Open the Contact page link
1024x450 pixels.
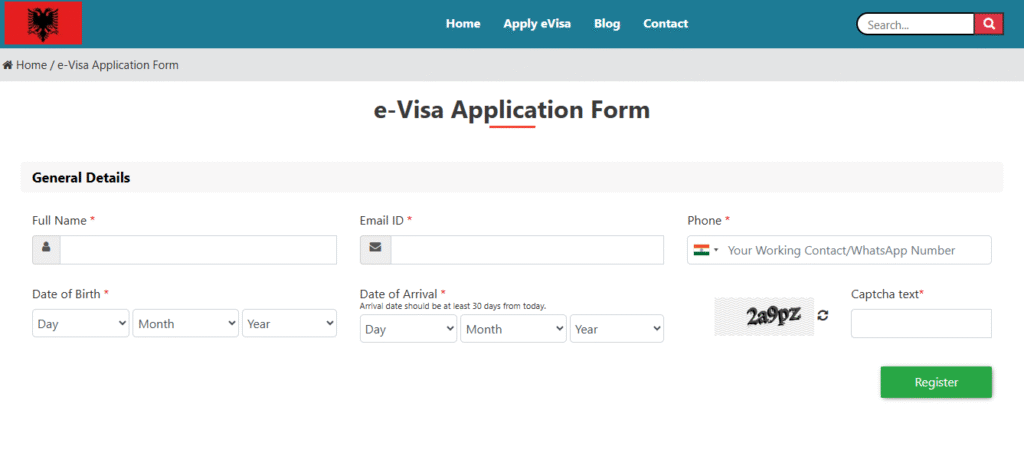[x=665, y=24]
